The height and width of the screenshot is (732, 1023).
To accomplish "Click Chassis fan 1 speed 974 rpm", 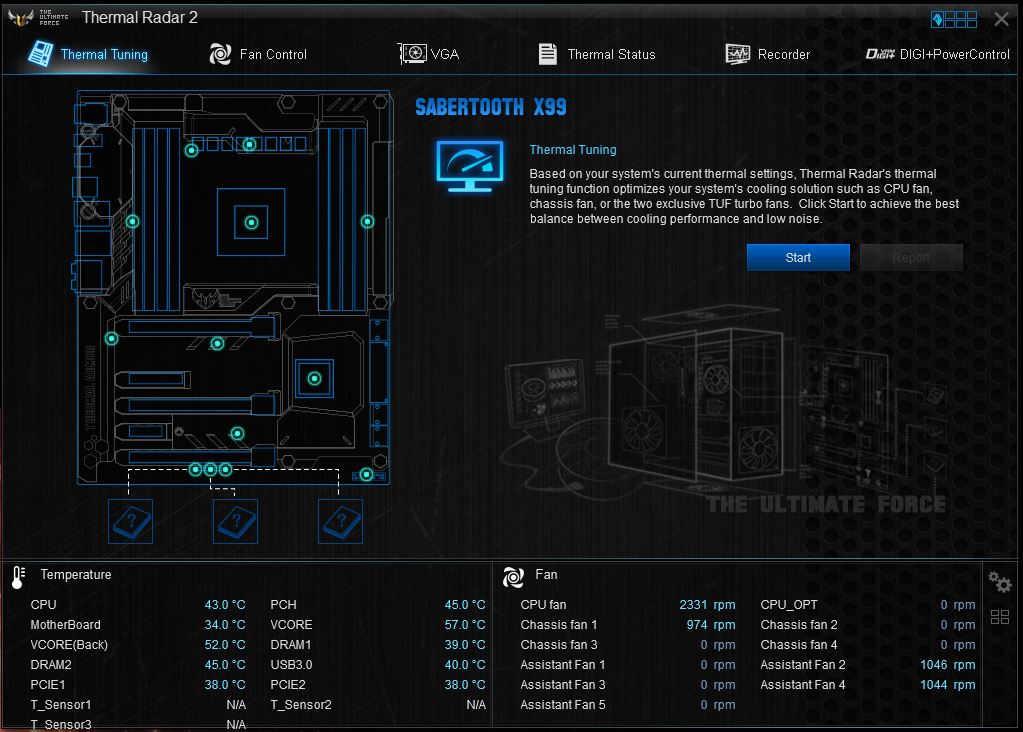I will tap(710, 625).
